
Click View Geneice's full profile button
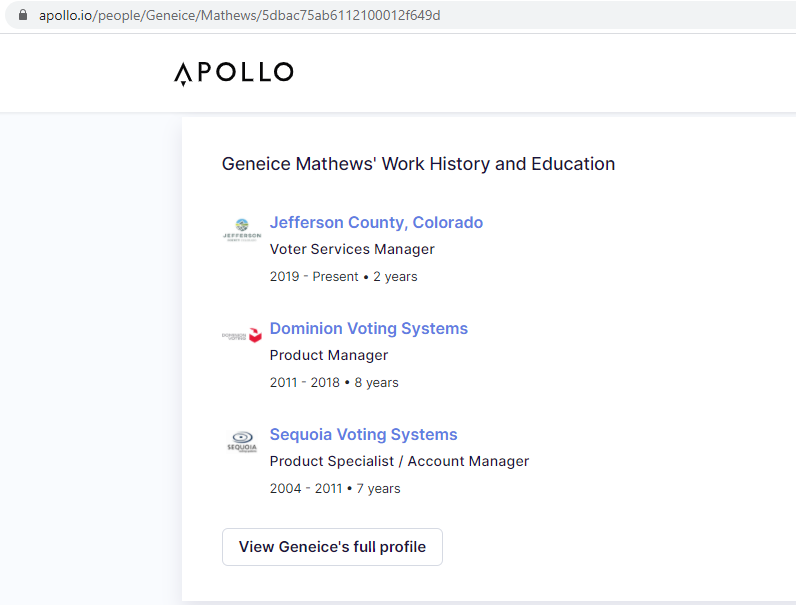pyautogui.click(x=332, y=547)
